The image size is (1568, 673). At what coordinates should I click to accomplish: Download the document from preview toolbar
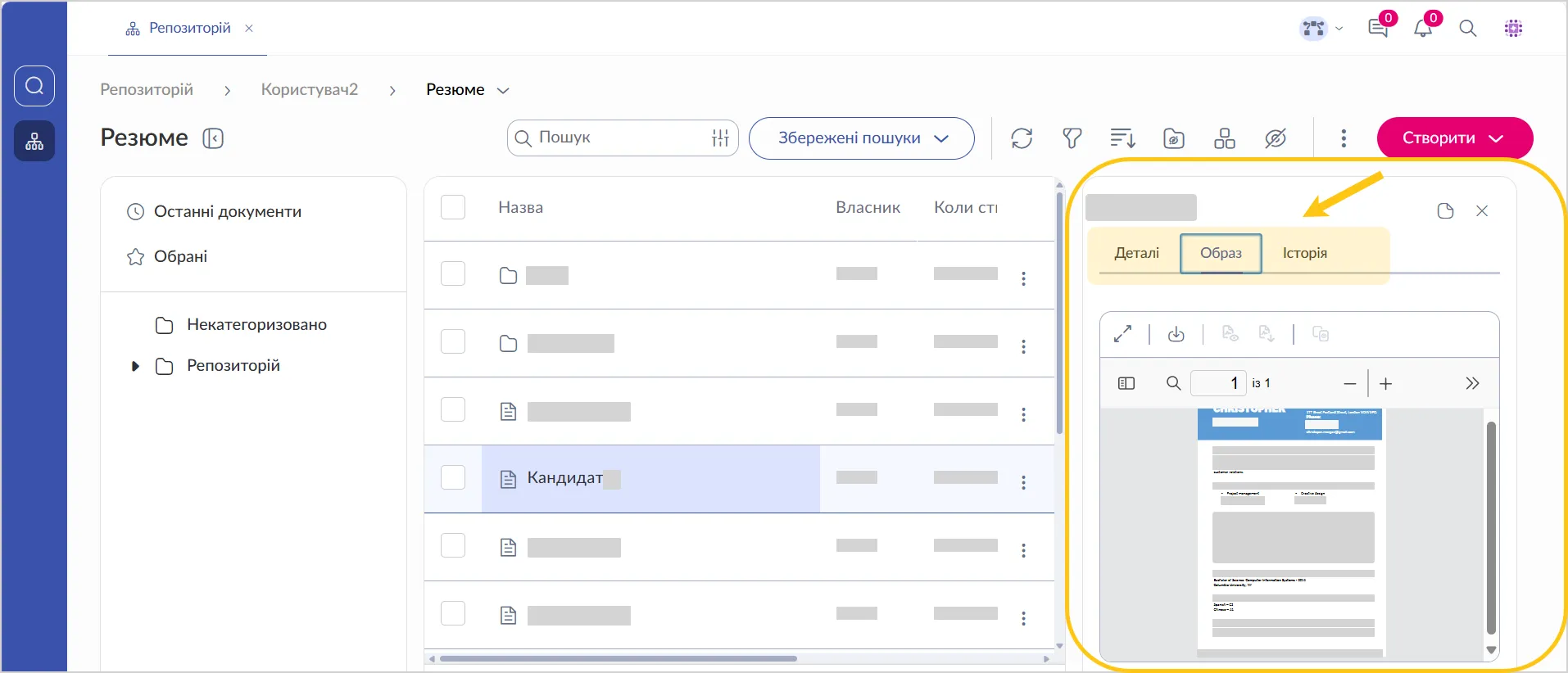coord(1176,334)
